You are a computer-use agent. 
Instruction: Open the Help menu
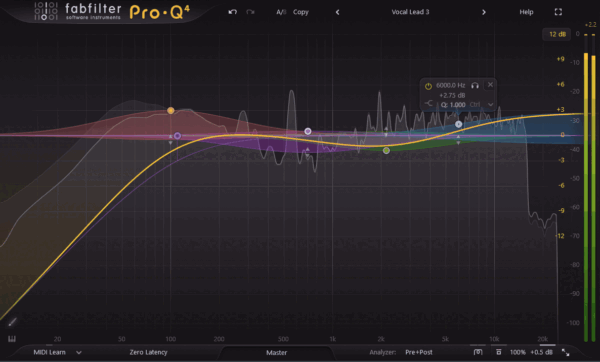[526, 12]
